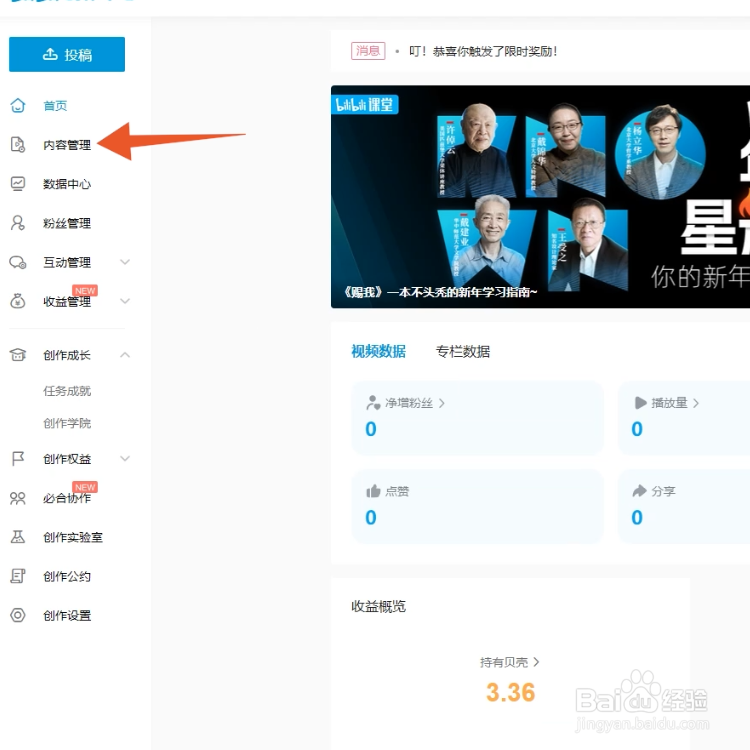The width and height of the screenshot is (750, 750).
Task: Click the chevron next to 持有贝壳
Action: (536, 662)
